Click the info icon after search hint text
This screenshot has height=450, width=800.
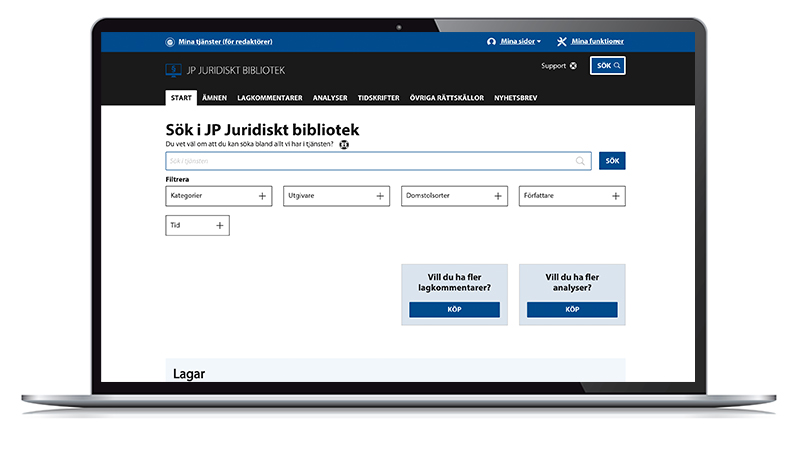click(x=344, y=144)
